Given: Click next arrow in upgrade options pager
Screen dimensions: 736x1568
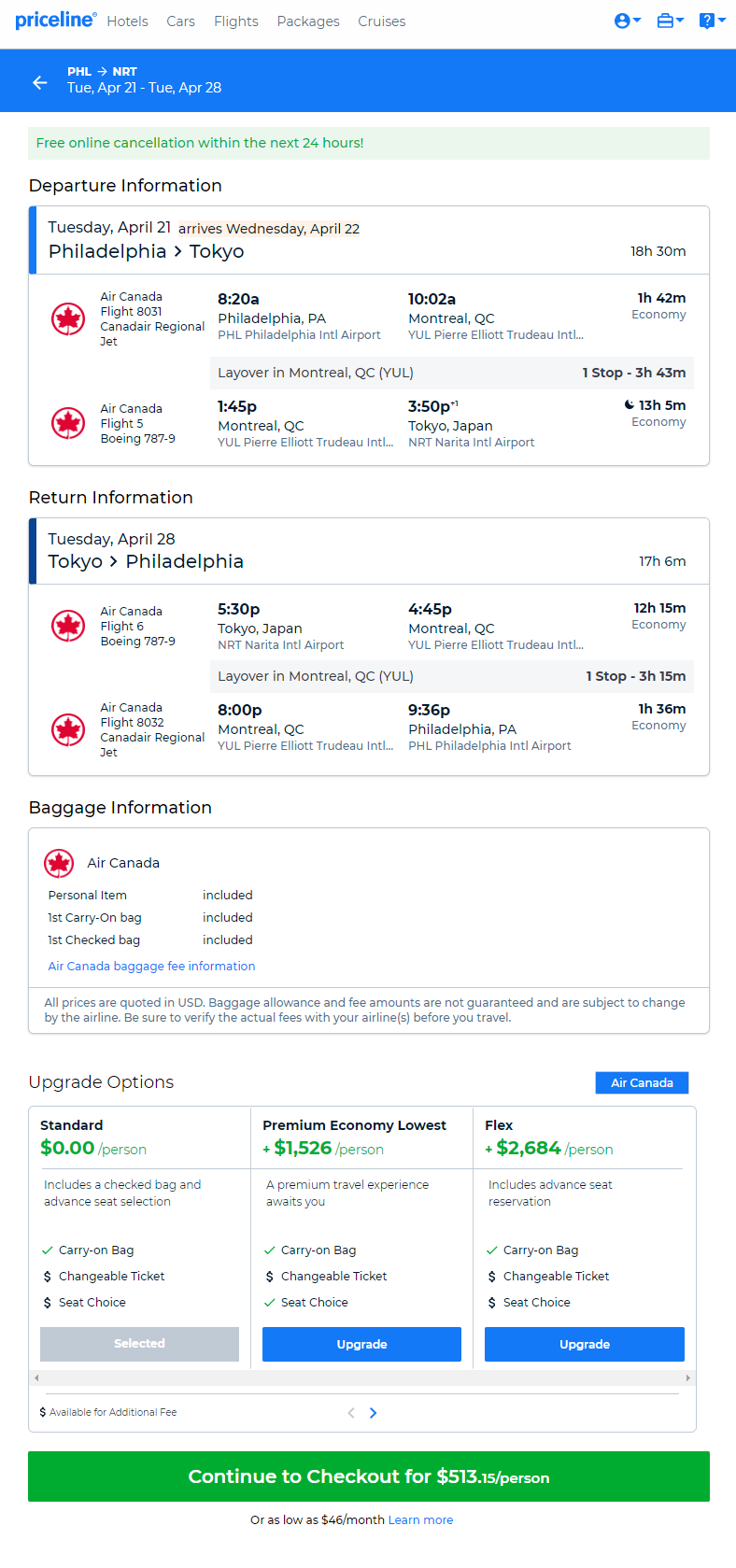Looking at the screenshot, I should pos(373,1413).
